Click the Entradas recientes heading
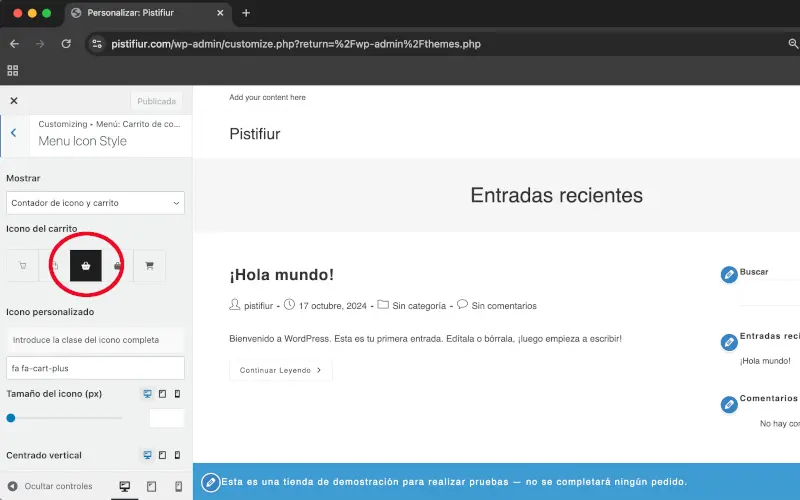This screenshot has width=800, height=500. (557, 195)
